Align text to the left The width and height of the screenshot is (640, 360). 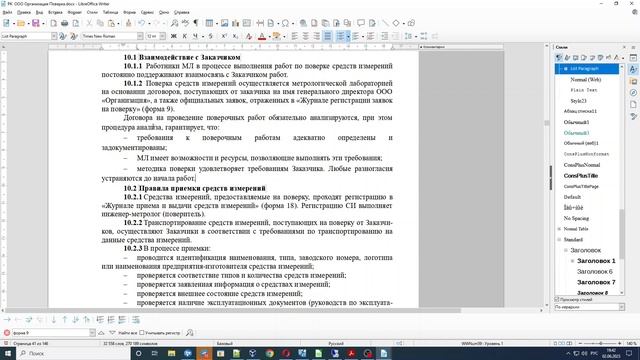click(x=294, y=36)
